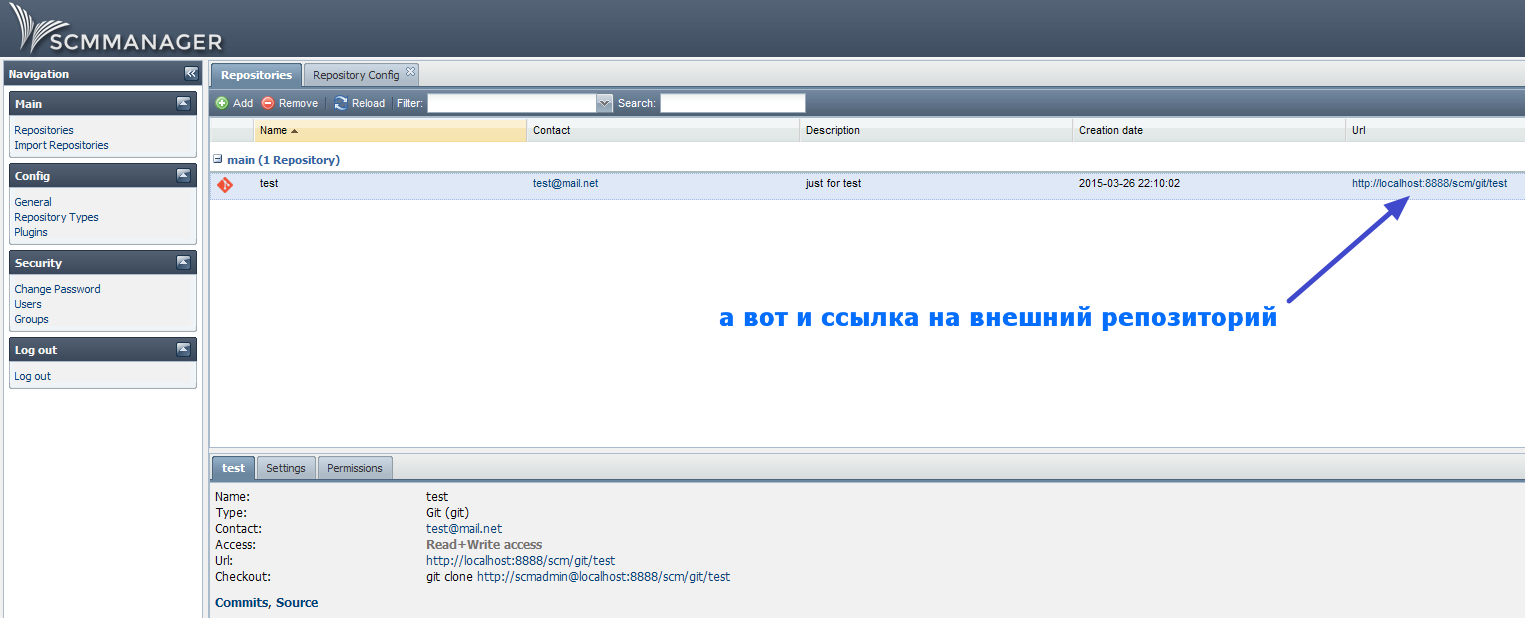The image size is (1525, 618).
Task: Click the 'Read+Write access' text
Action: (484, 545)
